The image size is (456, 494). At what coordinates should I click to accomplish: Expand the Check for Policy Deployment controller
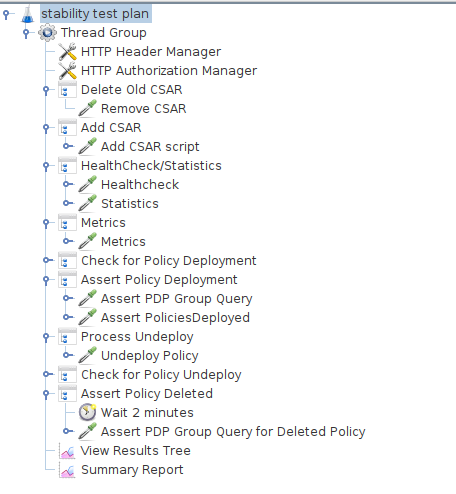47,260
